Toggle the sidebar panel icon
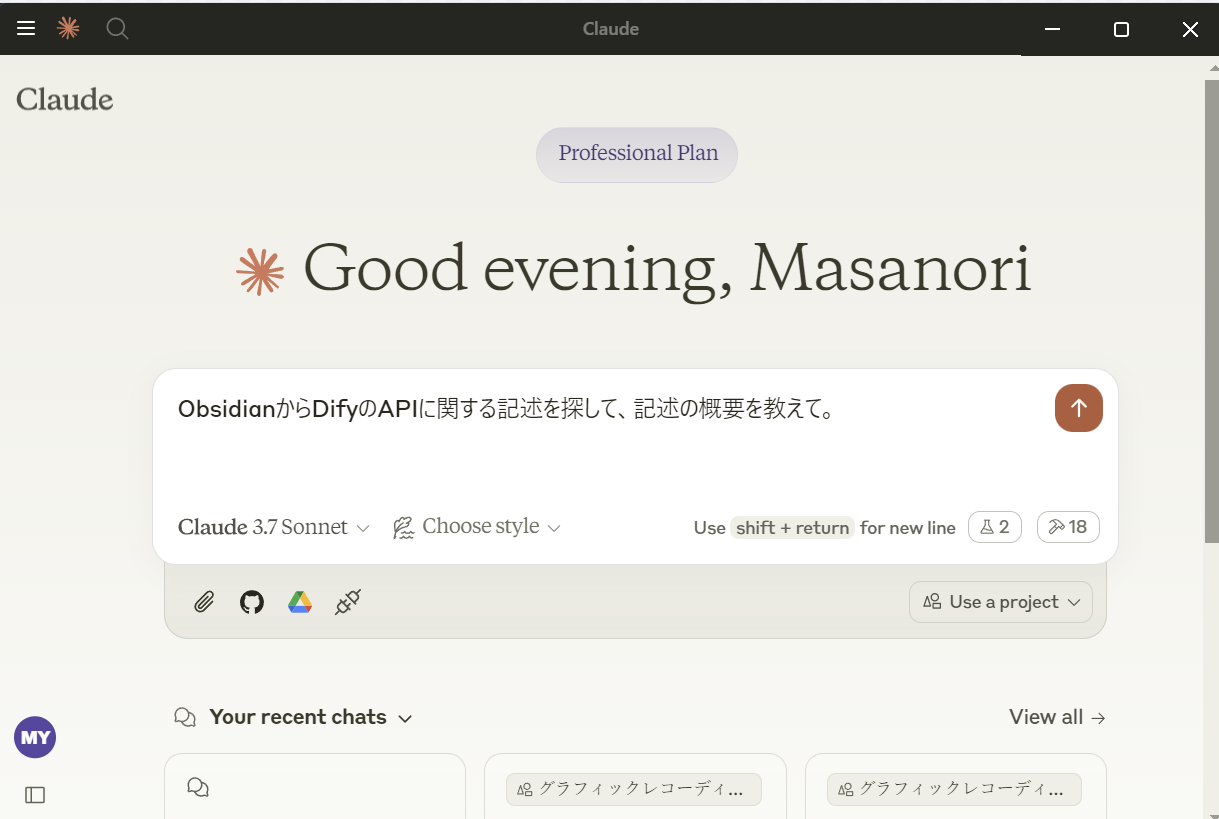Screen dimensions: 1219x819 [35, 795]
